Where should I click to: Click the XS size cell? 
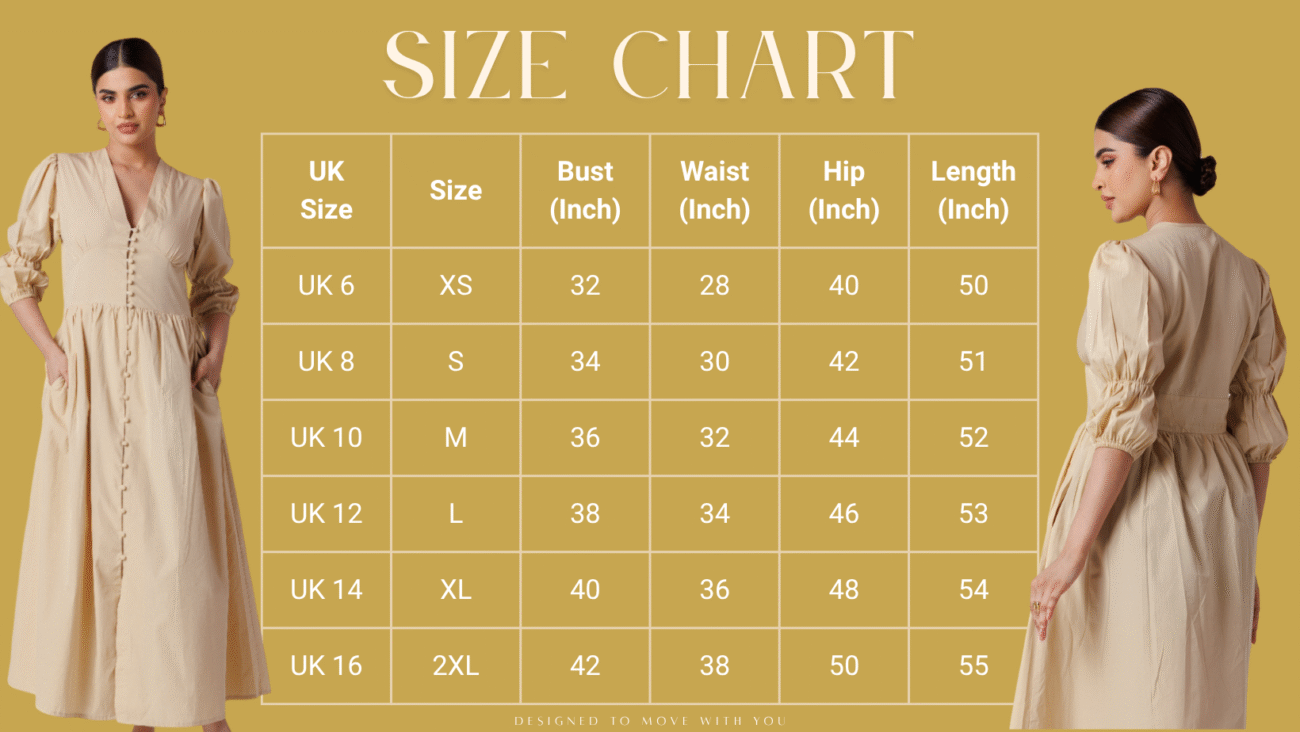tap(455, 285)
